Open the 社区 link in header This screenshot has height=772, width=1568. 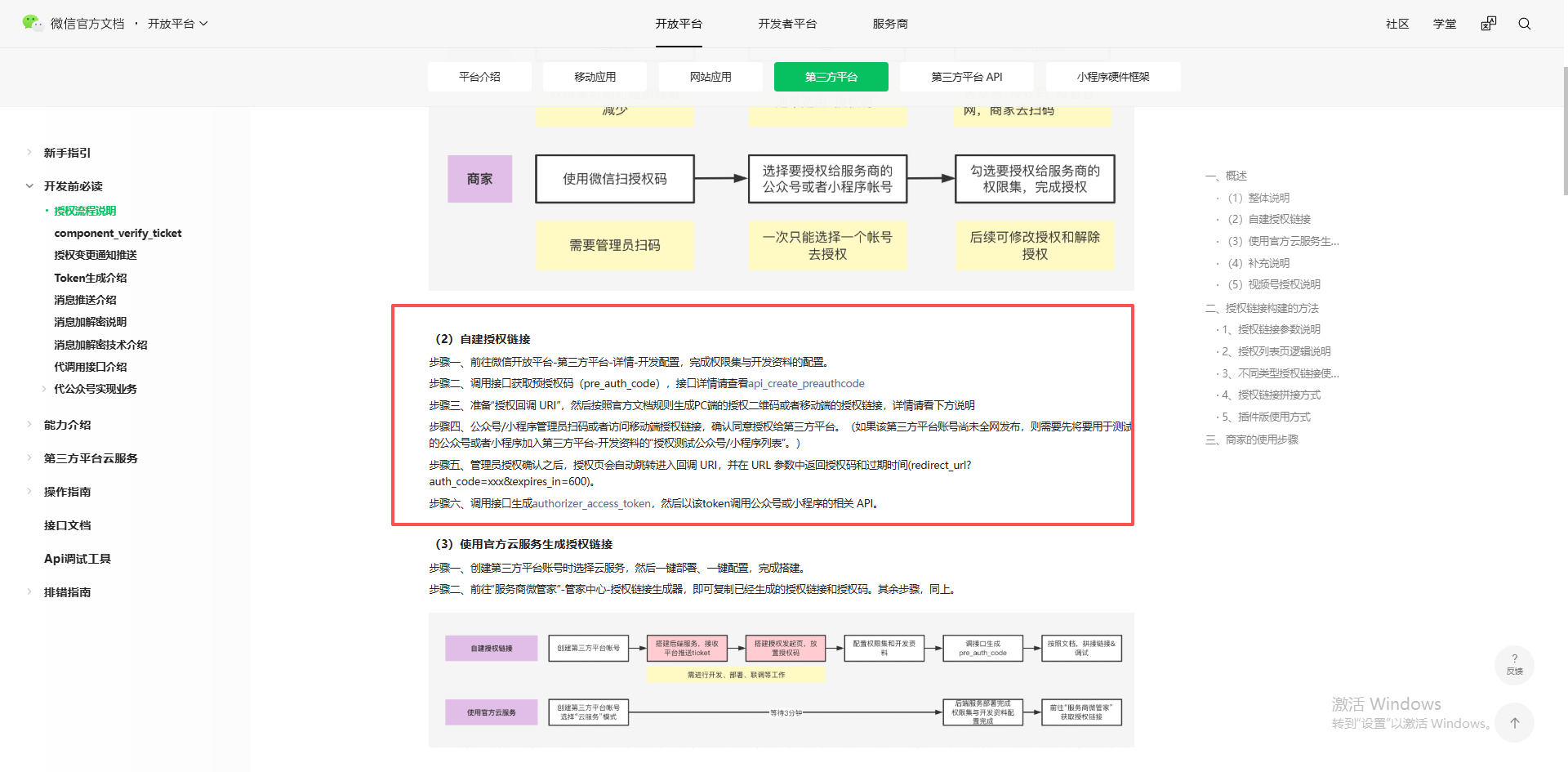pyautogui.click(x=1397, y=24)
